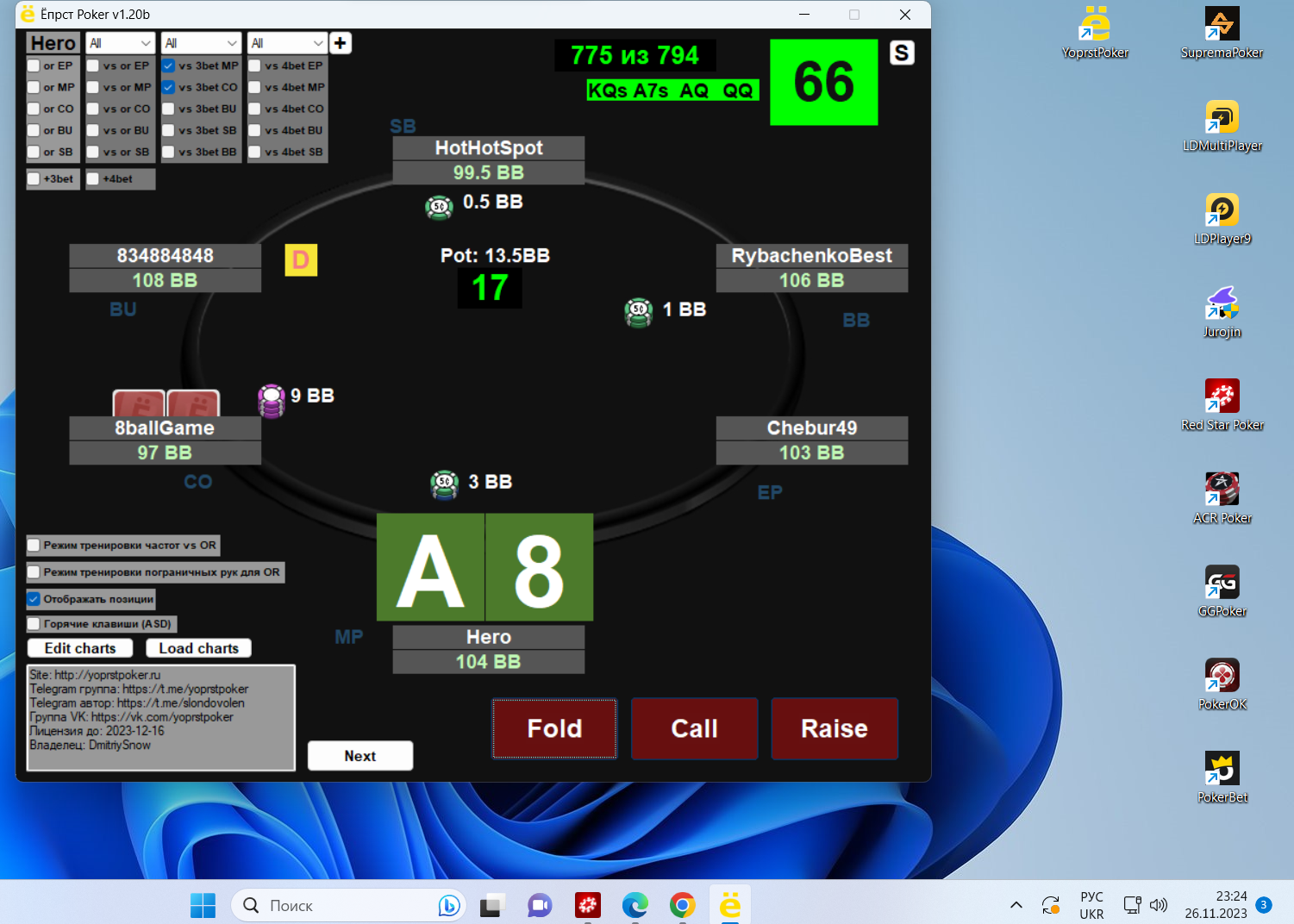Uncheck 'vs 3bet CO' checkbox
Viewport: 1294px width, 924px height.
(168, 87)
